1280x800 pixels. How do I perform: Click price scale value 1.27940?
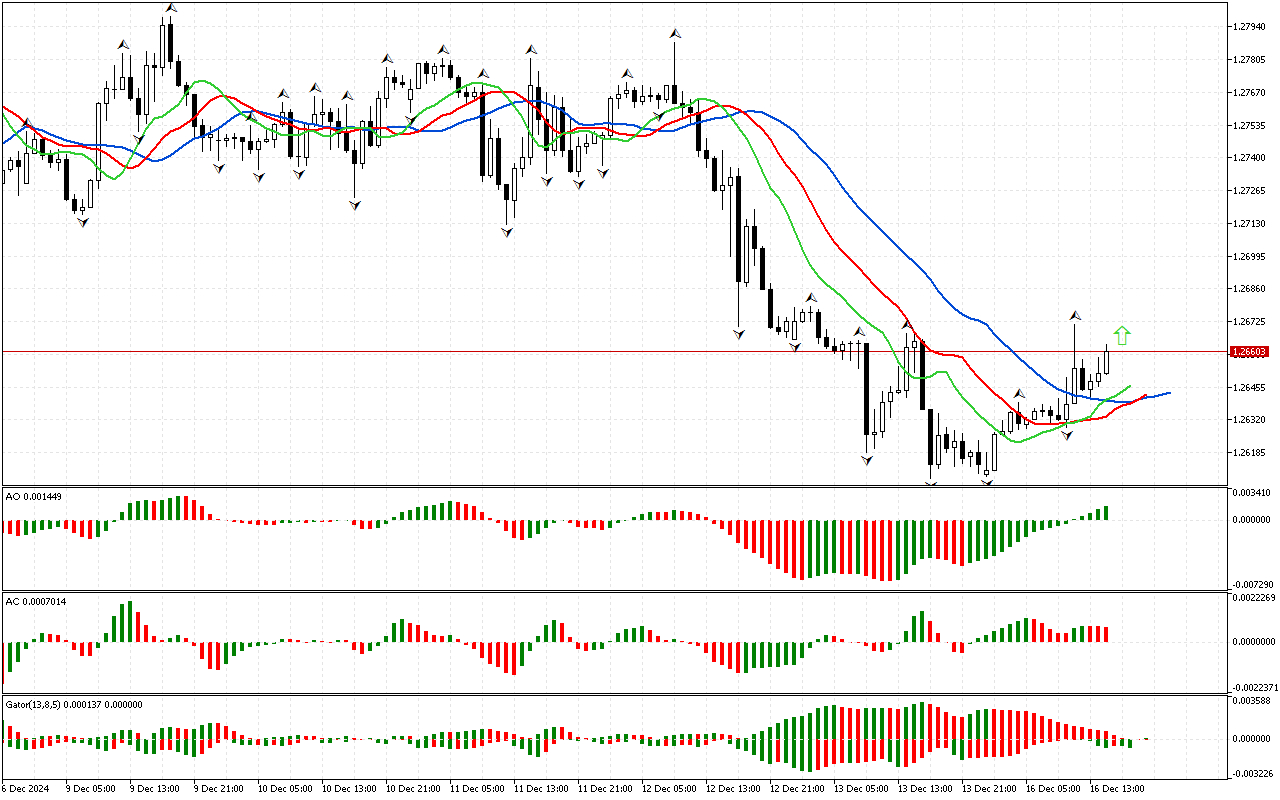pyautogui.click(x=1250, y=27)
